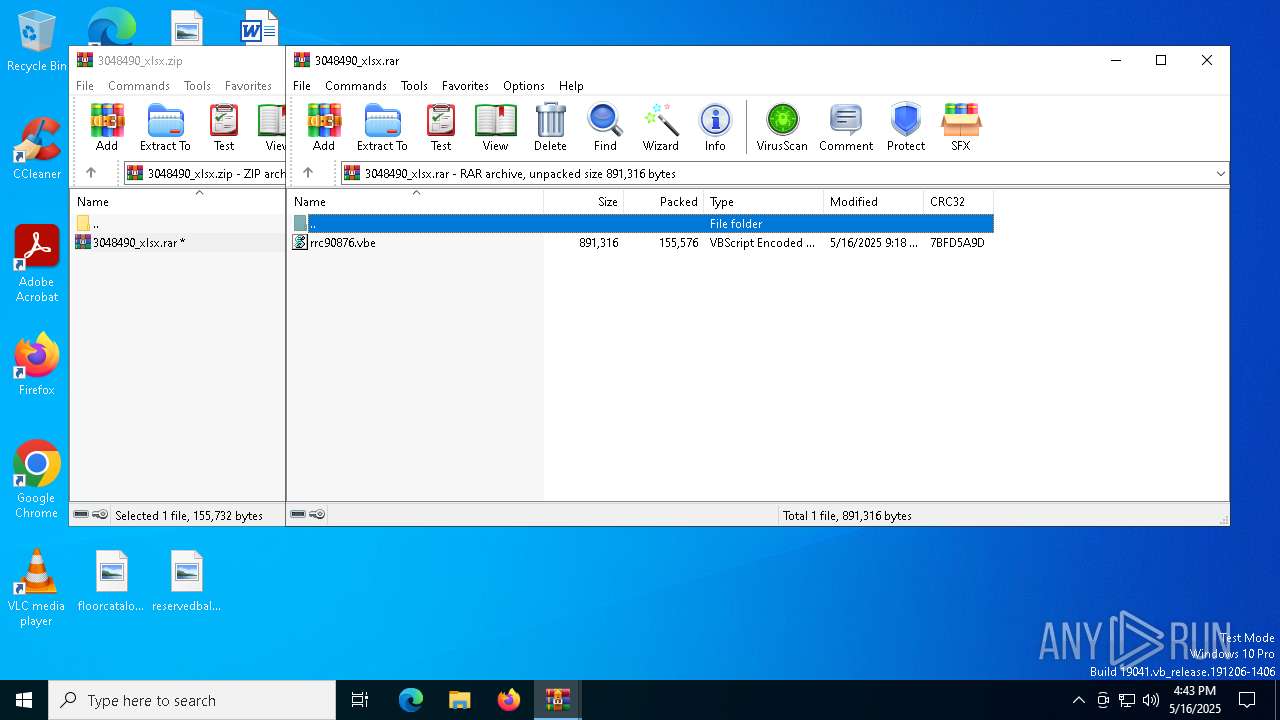Click Test icon in the rar window toolbar
The height and width of the screenshot is (720, 1280).
pyautogui.click(x=441, y=127)
